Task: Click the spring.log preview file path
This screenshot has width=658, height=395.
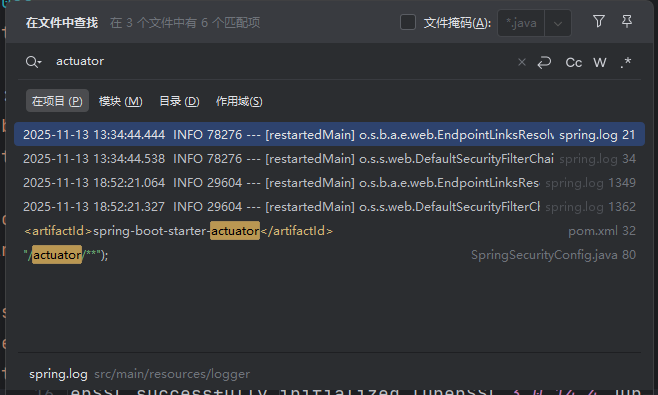Action: pos(139,374)
